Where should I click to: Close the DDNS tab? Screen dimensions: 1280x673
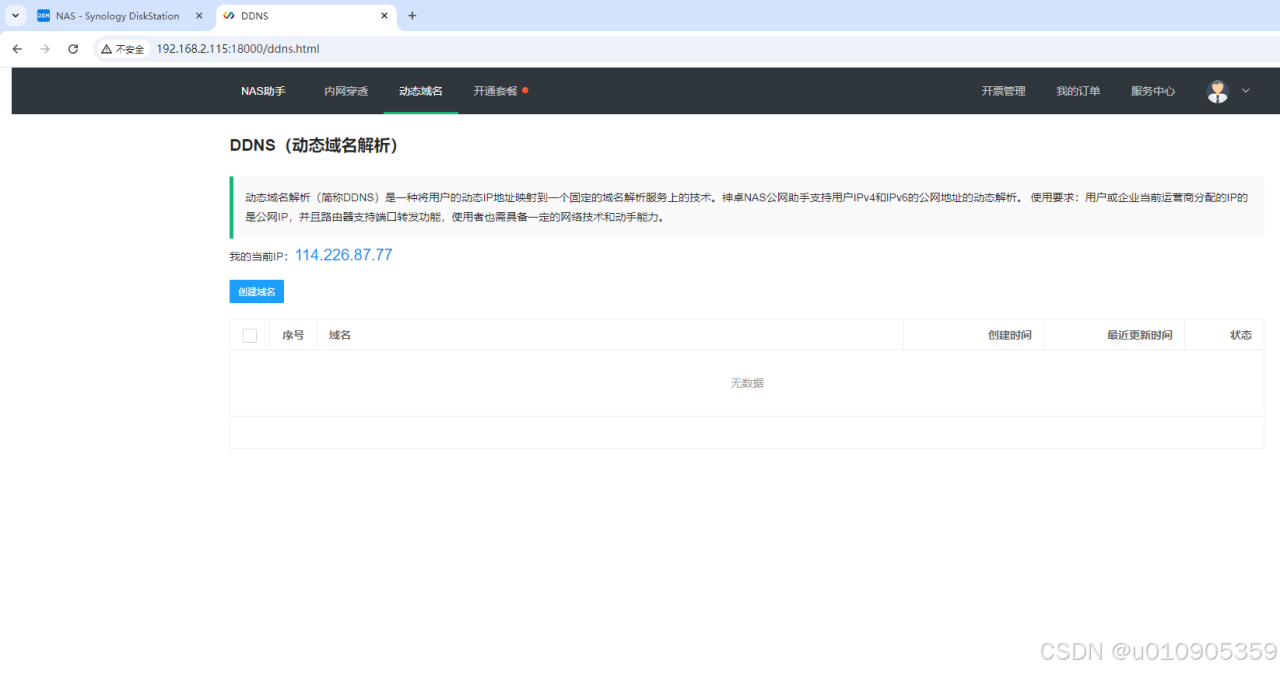(384, 16)
